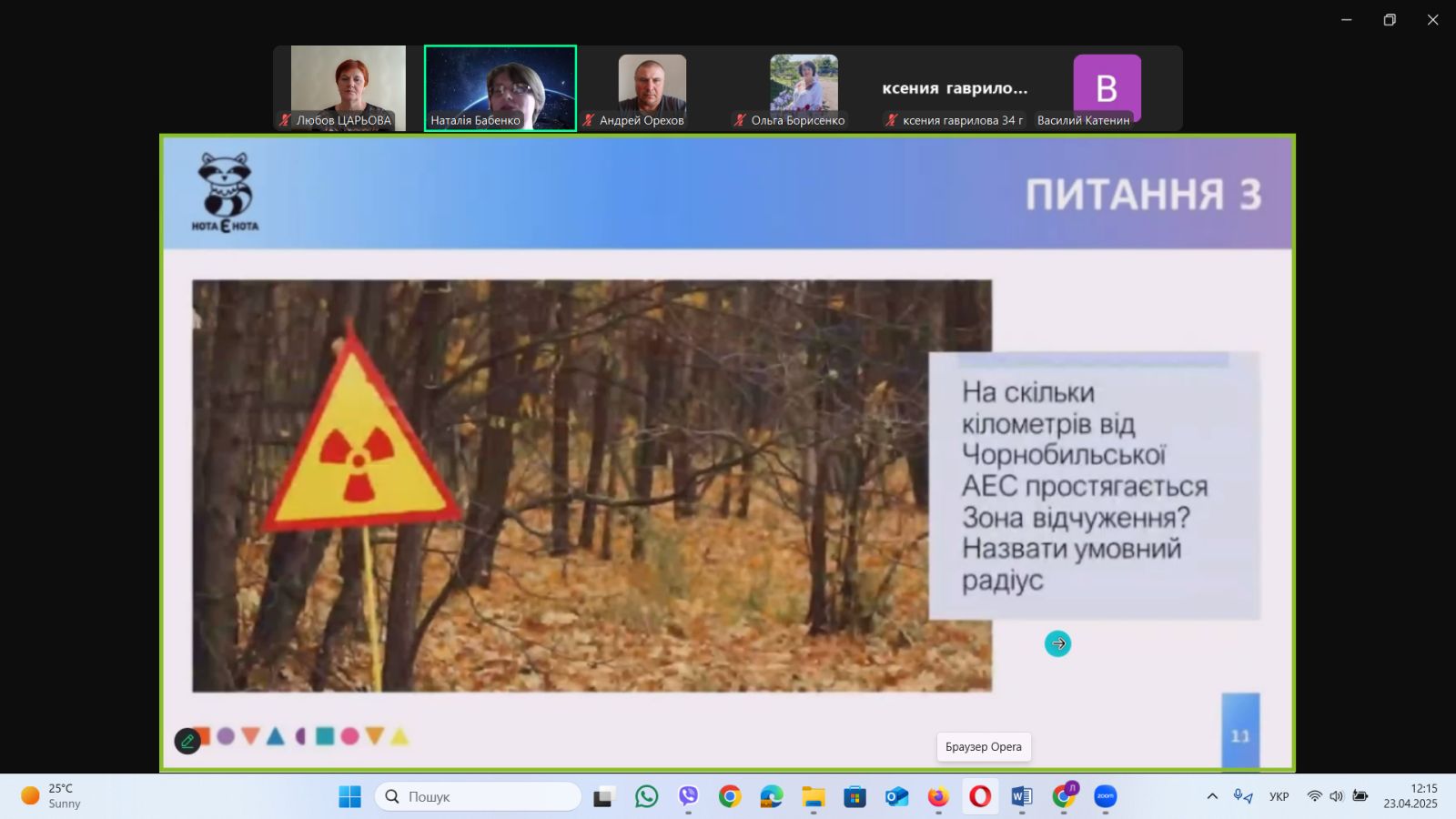
Task: Click the teal next-arrow on the slide
Action: tap(1057, 643)
